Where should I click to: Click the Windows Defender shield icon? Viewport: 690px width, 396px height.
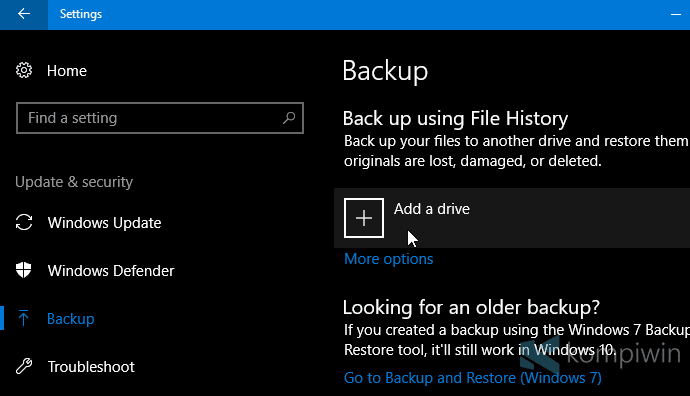click(24, 270)
